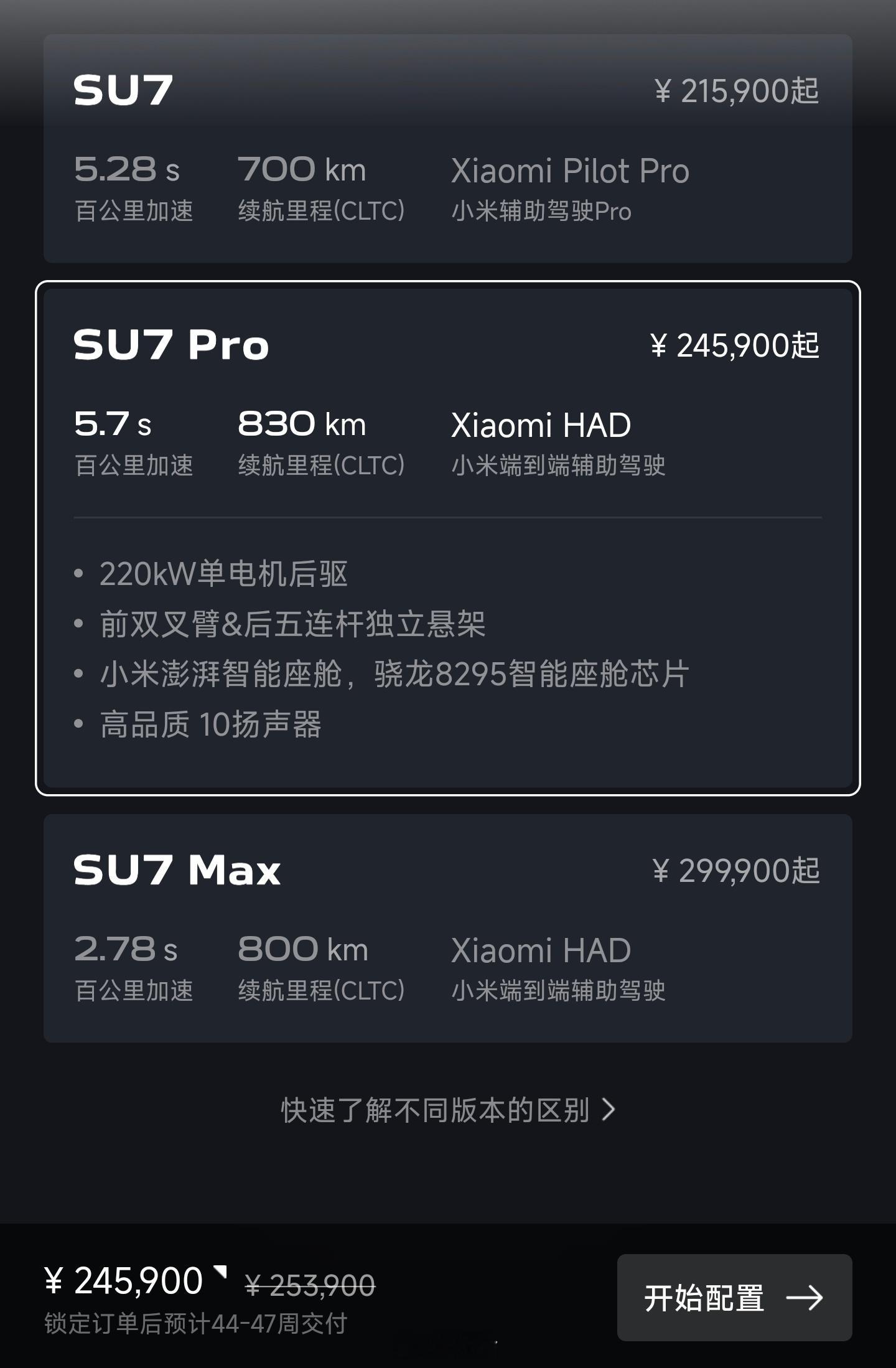Click the SU7 Max title text
This screenshot has width=896, height=1368.
pyautogui.click(x=177, y=869)
